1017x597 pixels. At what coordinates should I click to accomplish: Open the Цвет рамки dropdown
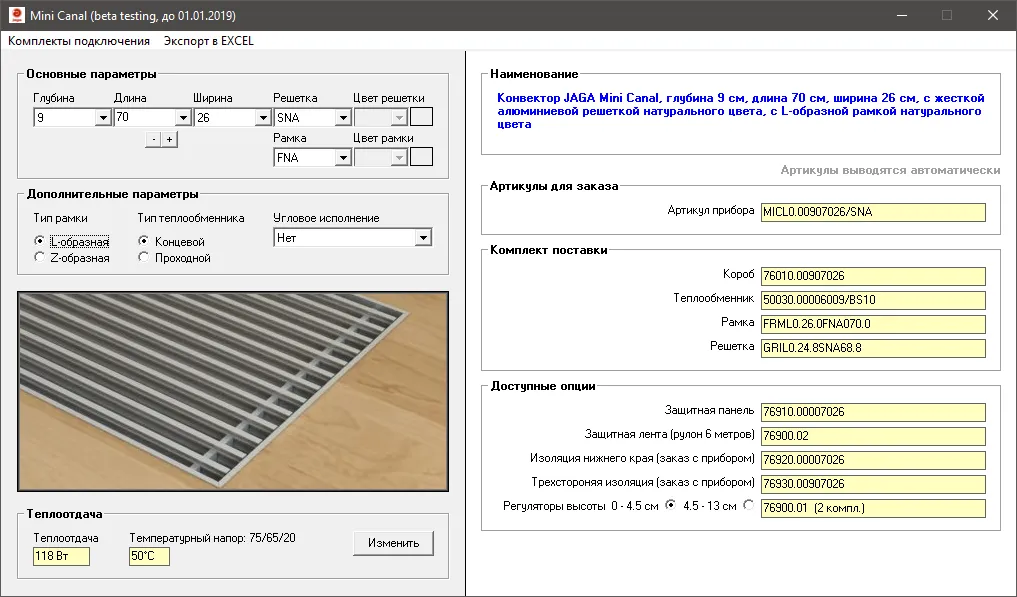click(x=400, y=158)
